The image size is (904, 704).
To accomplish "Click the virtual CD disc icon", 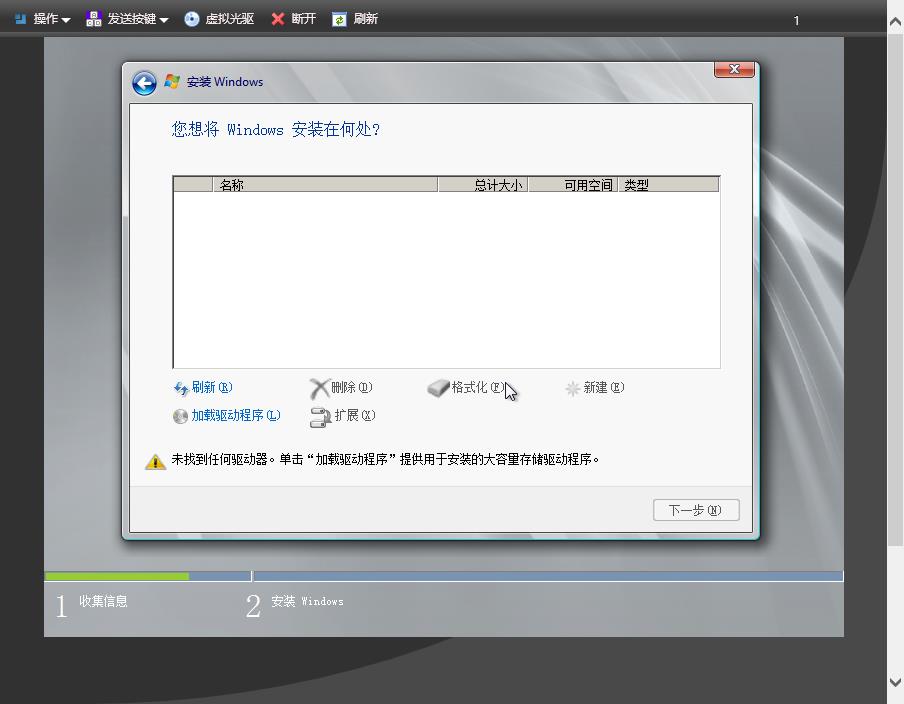I will 191,19.
